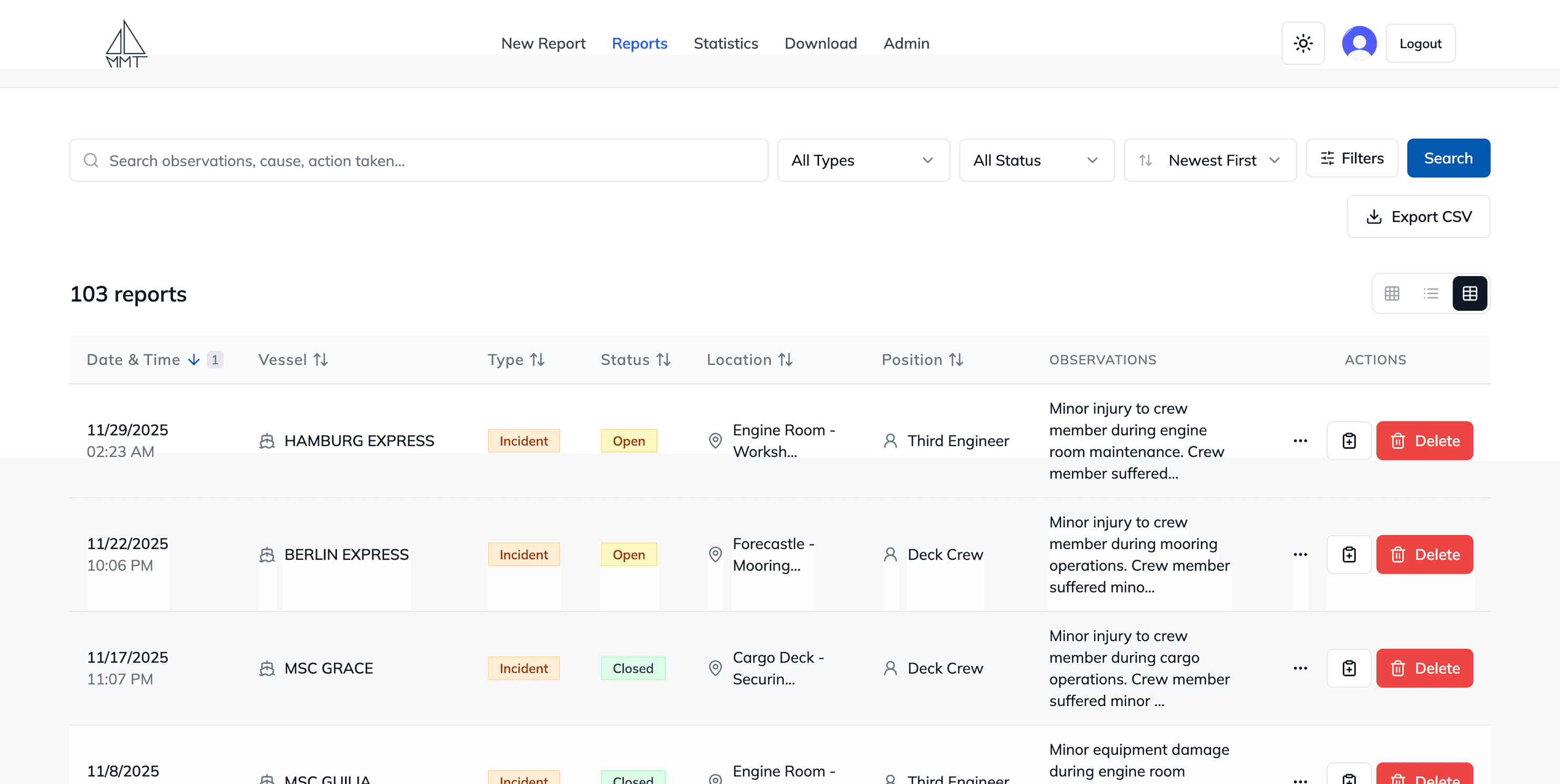Focus the search observations input field

tap(418, 160)
